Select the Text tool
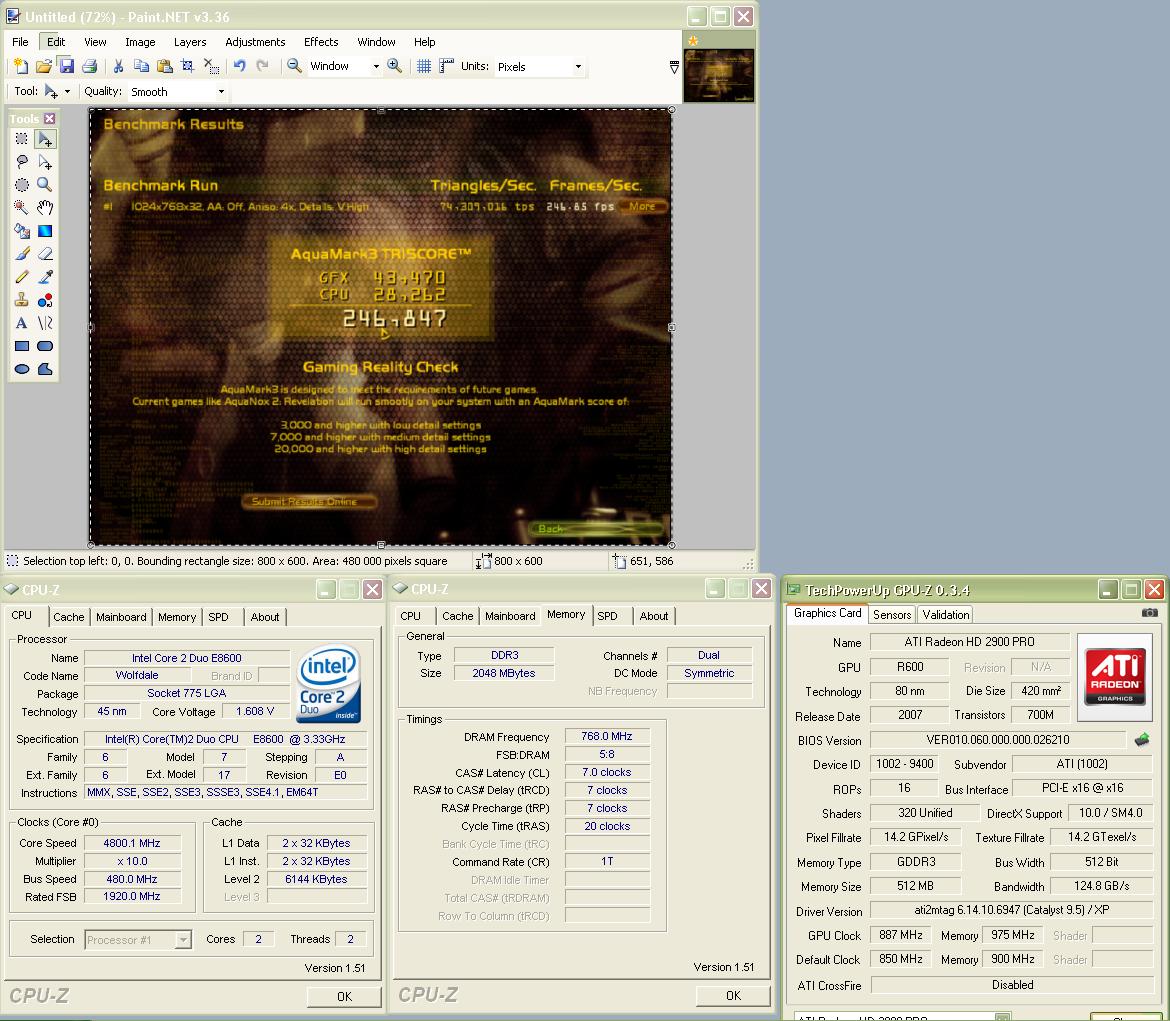1170x1021 pixels. pos(22,323)
